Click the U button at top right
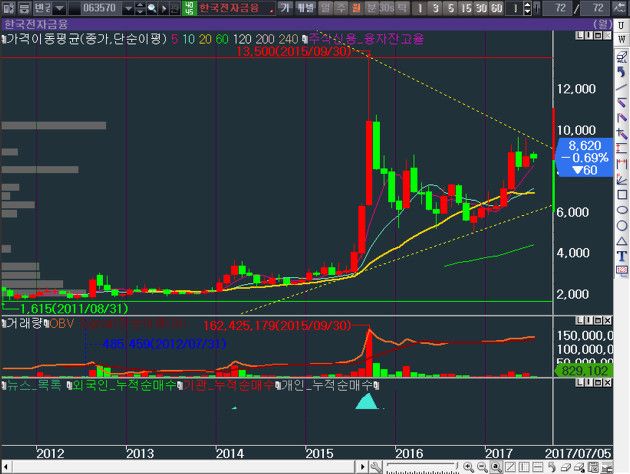Screen dimensions: 630x474 (x=621, y=25)
